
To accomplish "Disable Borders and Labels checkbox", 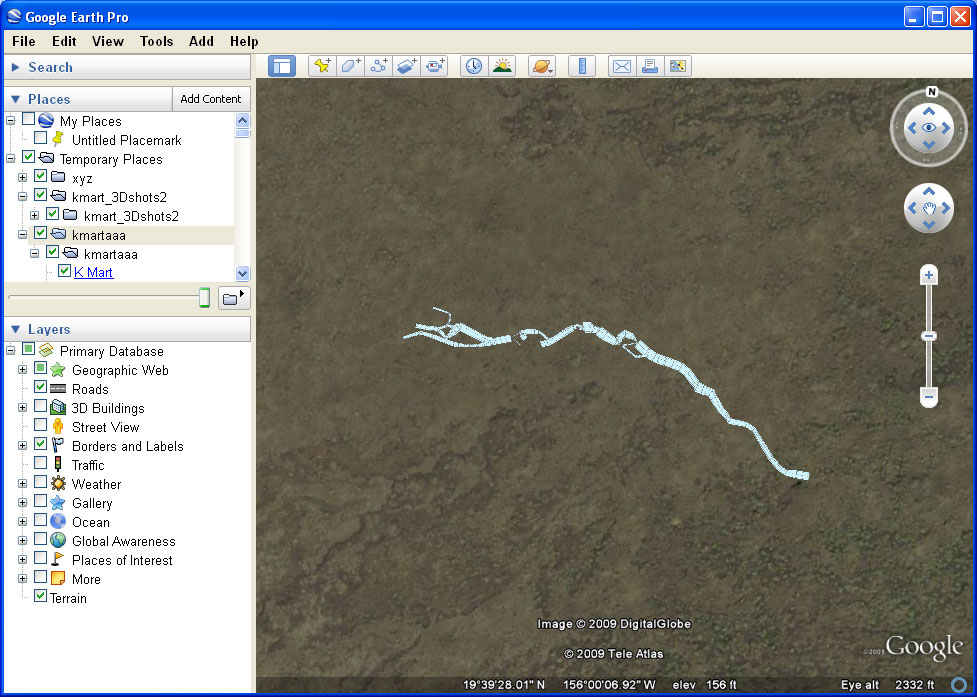I will point(41,444).
